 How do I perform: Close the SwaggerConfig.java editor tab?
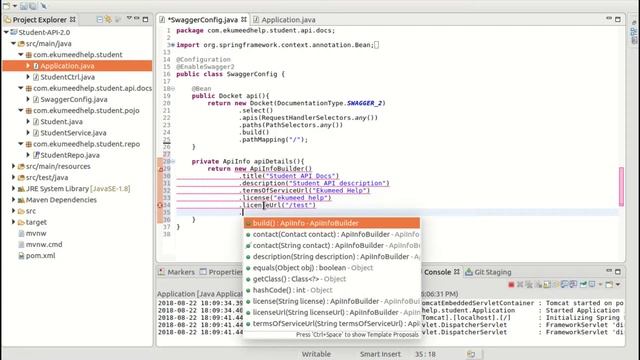click(244, 19)
